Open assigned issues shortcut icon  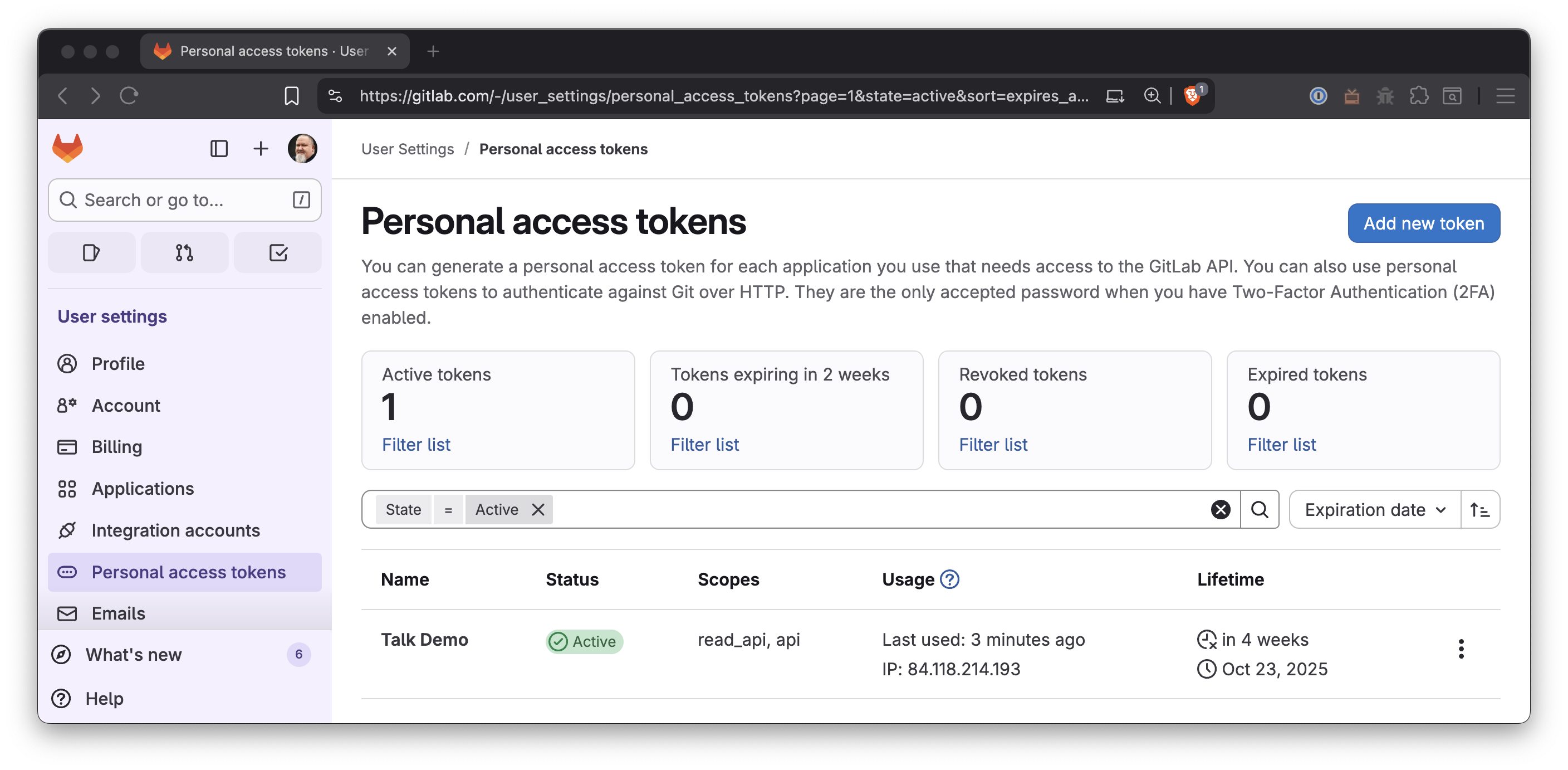[x=91, y=252]
